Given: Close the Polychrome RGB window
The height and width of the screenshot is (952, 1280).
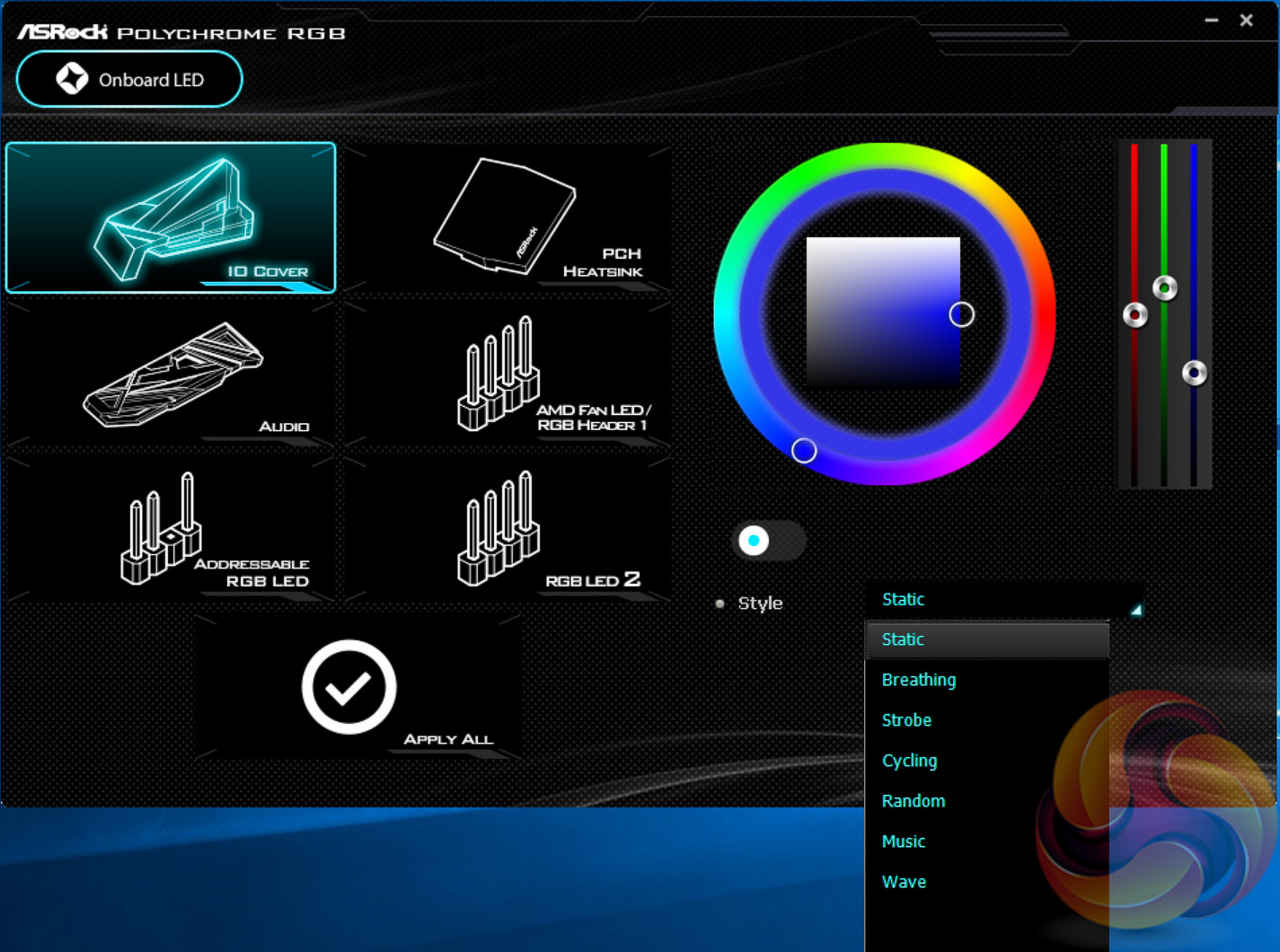Looking at the screenshot, I should [x=1247, y=20].
